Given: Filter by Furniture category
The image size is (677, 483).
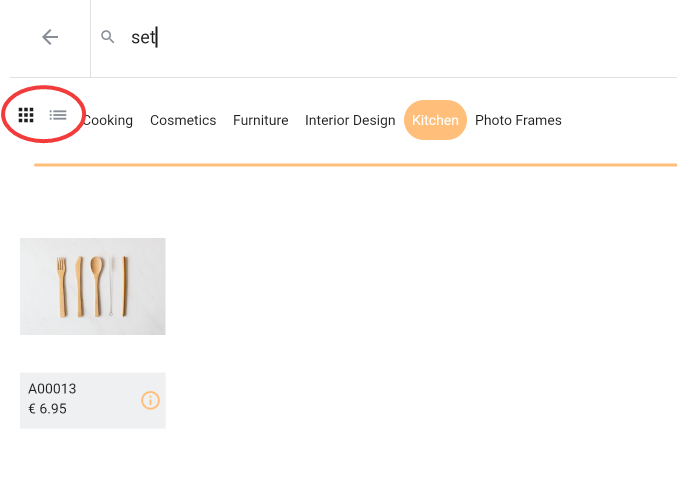Looking at the screenshot, I should point(260,120).
